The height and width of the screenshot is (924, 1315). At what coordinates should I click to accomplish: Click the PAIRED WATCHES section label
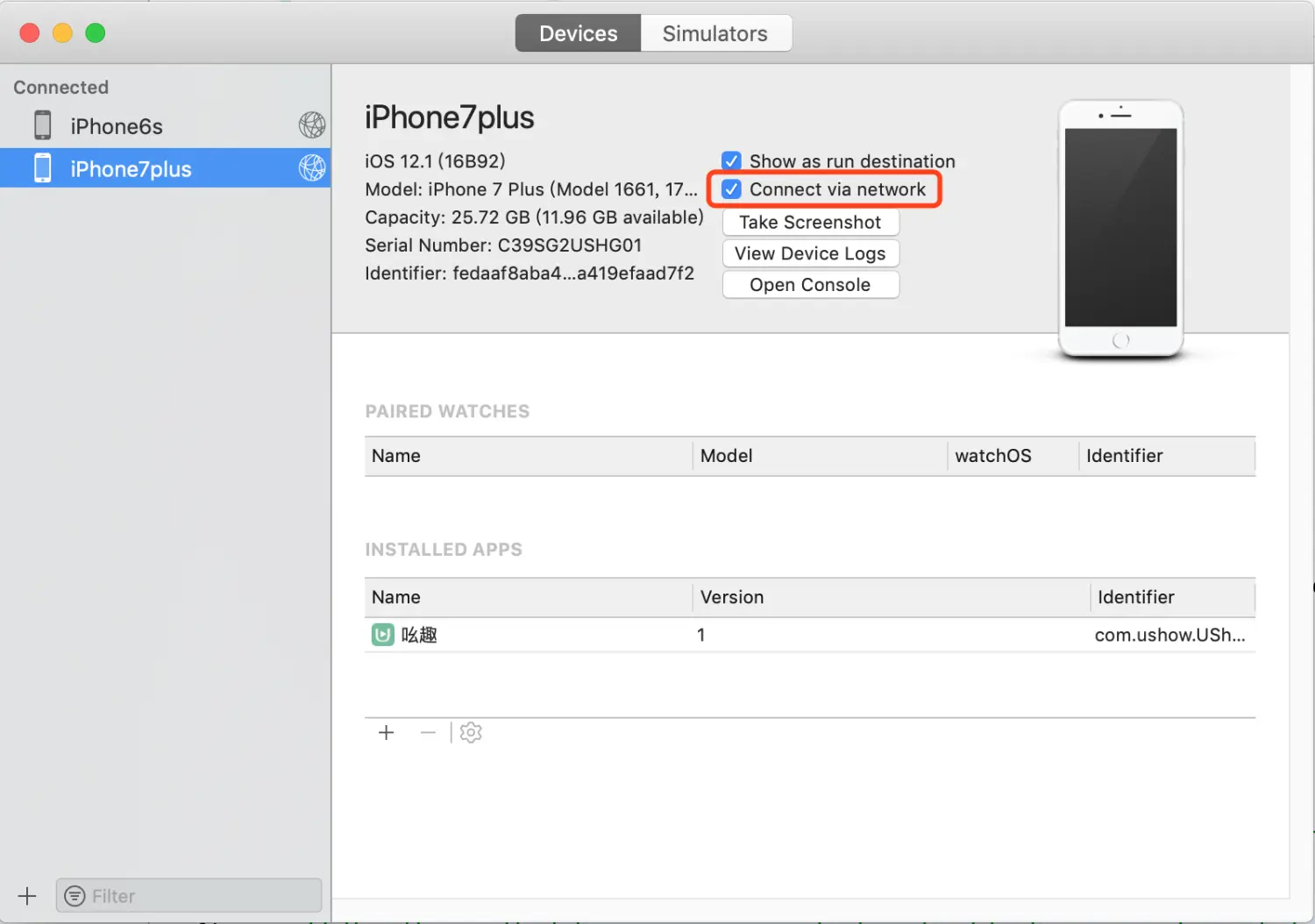pyautogui.click(x=447, y=411)
